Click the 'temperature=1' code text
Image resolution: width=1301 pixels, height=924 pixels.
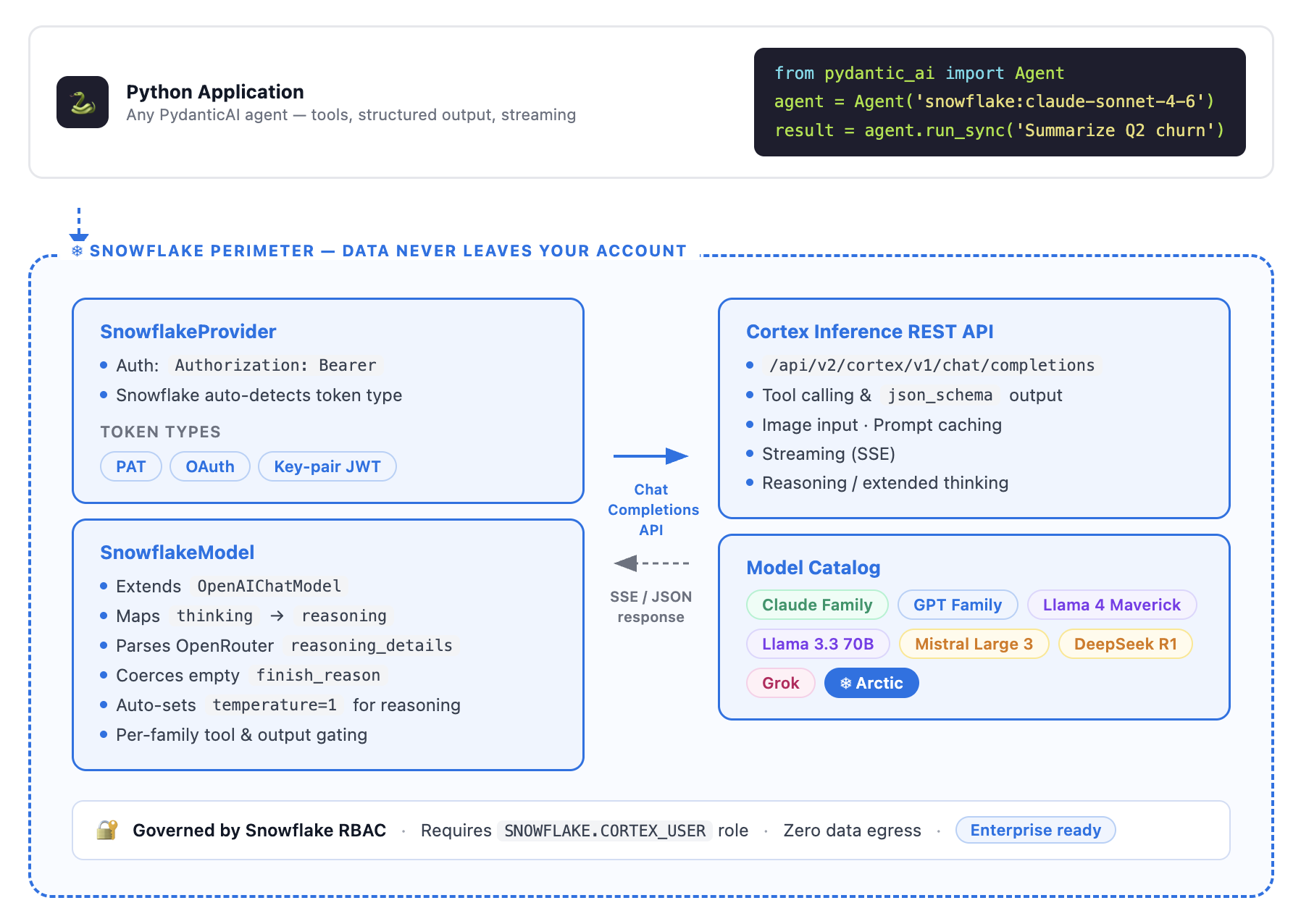pos(275,705)
